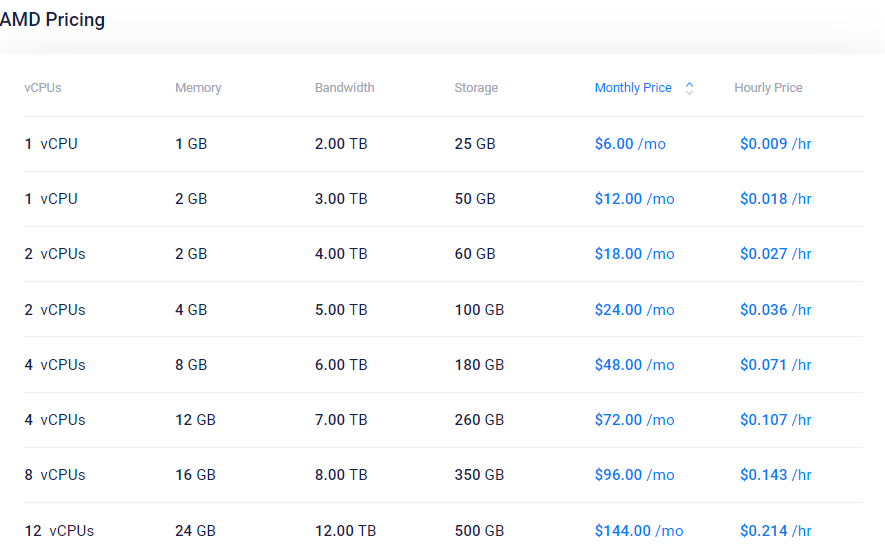Click the Hourly Price column header

pos(768,88)
